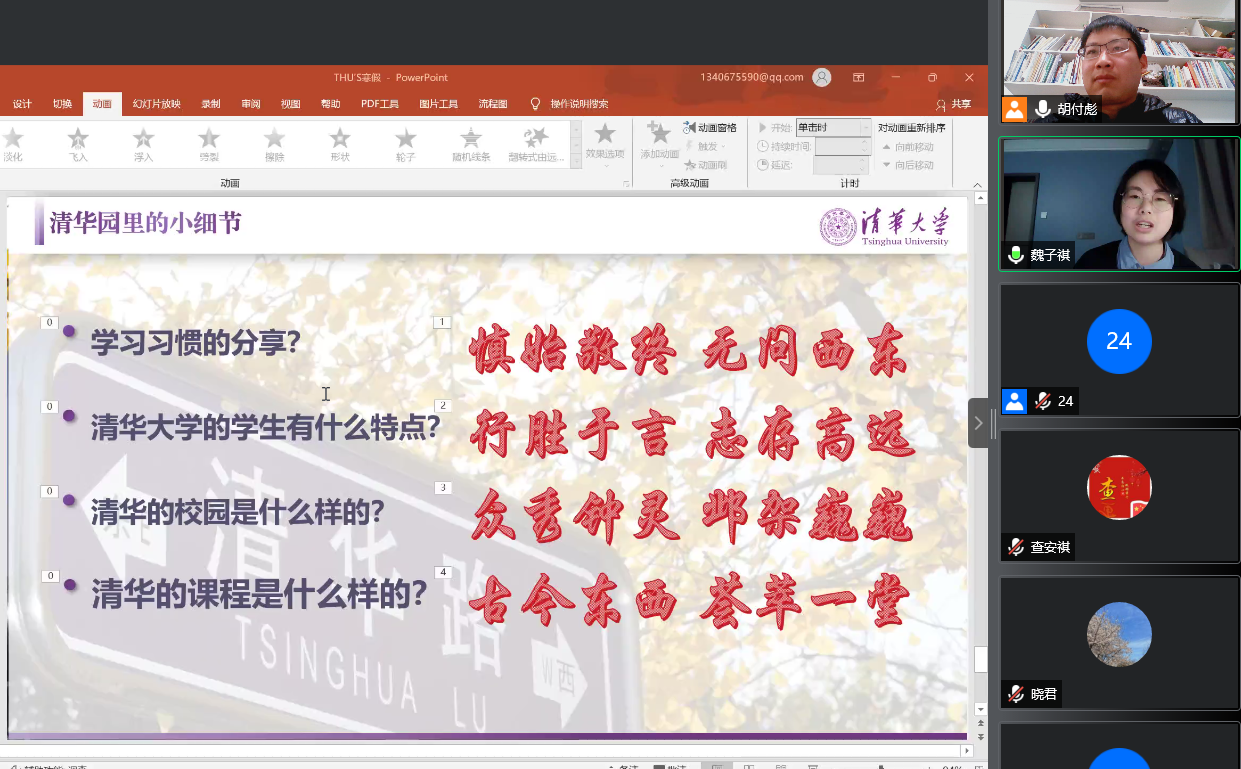The width and height of the screenshot is (1241, 769).
Task: Select animation marker 1 beside 学习习惯的分享
Action: pyautogui.click(x=442, y=322)
